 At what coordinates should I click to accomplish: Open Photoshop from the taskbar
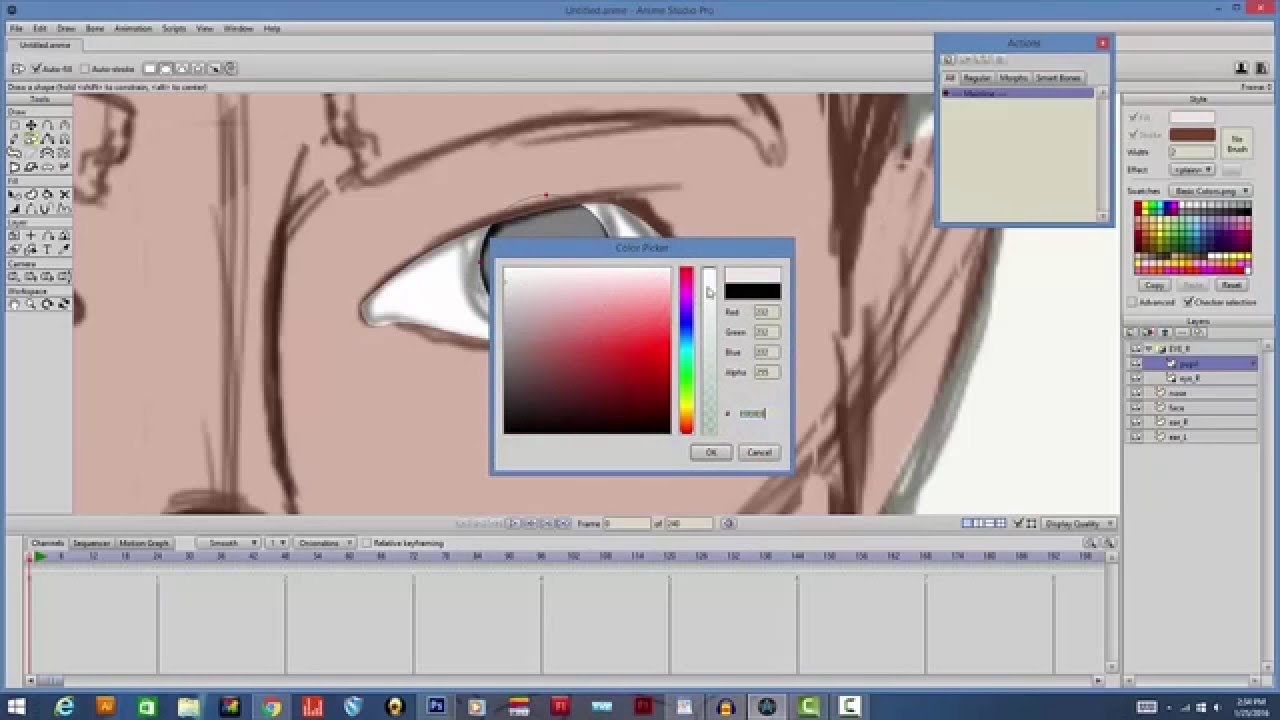tap(436, 706)
